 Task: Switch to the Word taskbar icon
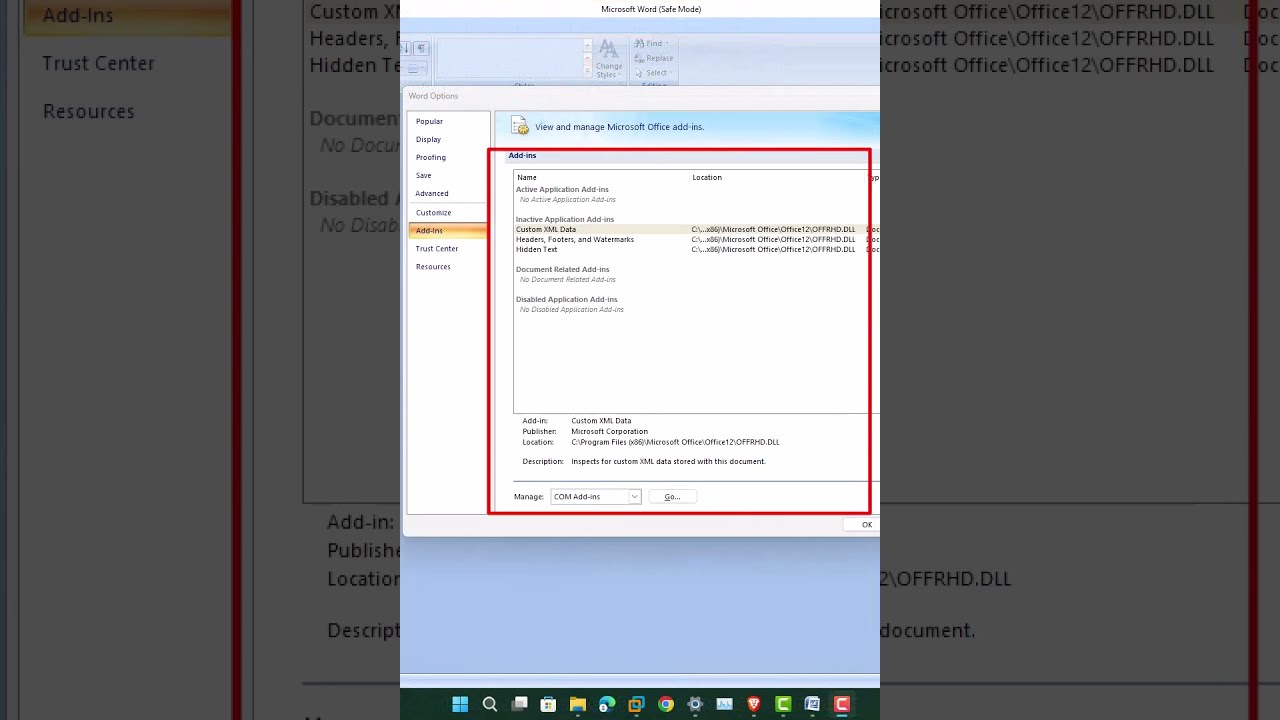[812, 704]
